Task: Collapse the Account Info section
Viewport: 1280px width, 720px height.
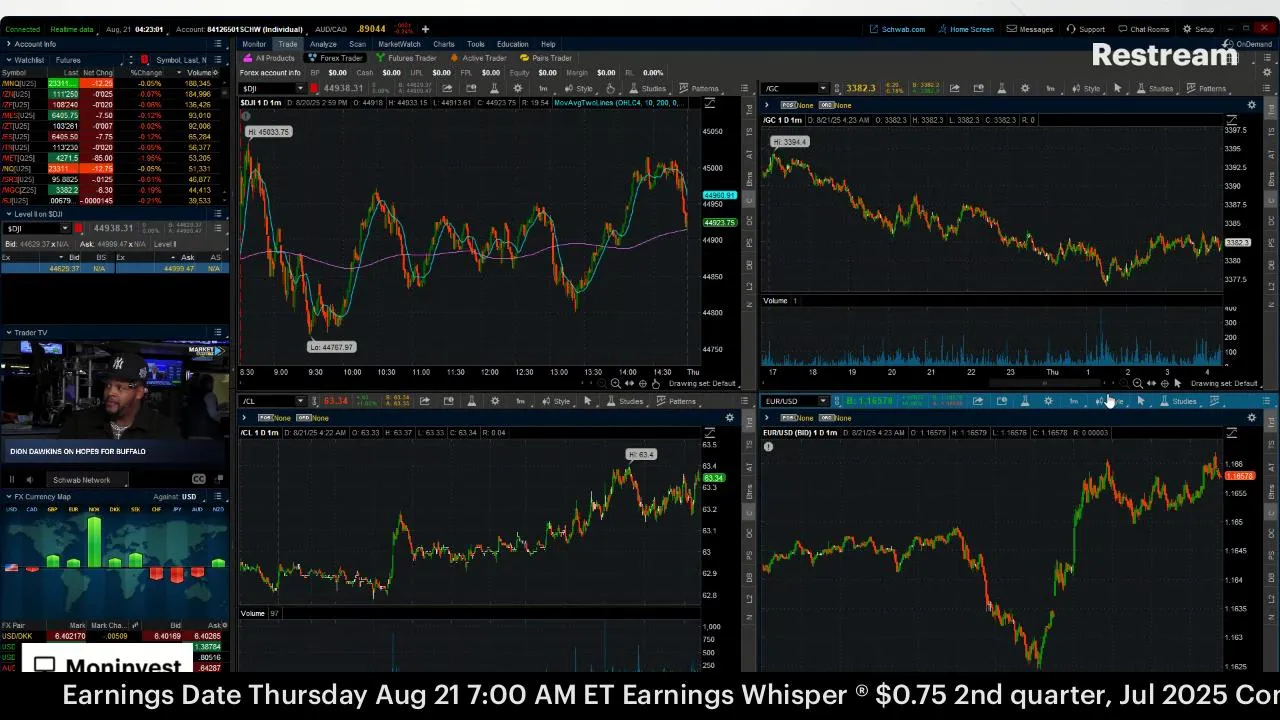Action: [8, 44]
